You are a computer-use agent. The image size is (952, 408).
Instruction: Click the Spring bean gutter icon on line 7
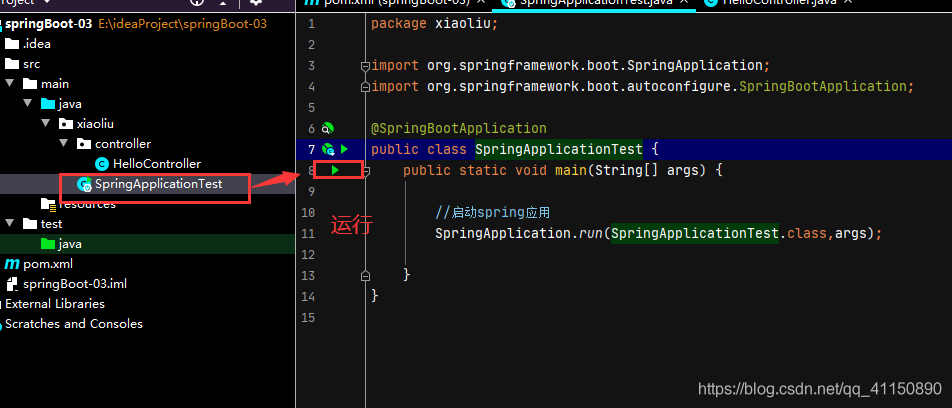point(328,149)
